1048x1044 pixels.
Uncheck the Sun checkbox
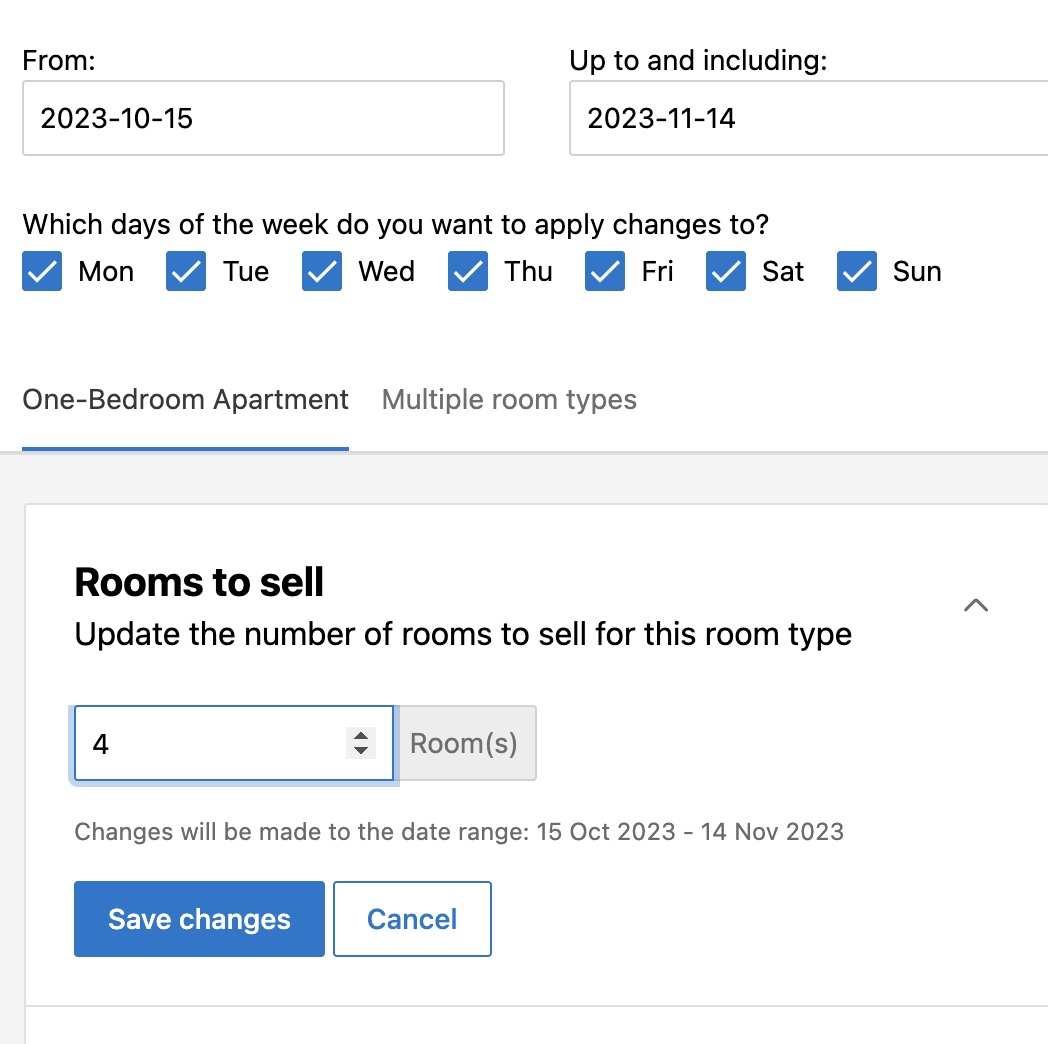click(x=857, y=272)
